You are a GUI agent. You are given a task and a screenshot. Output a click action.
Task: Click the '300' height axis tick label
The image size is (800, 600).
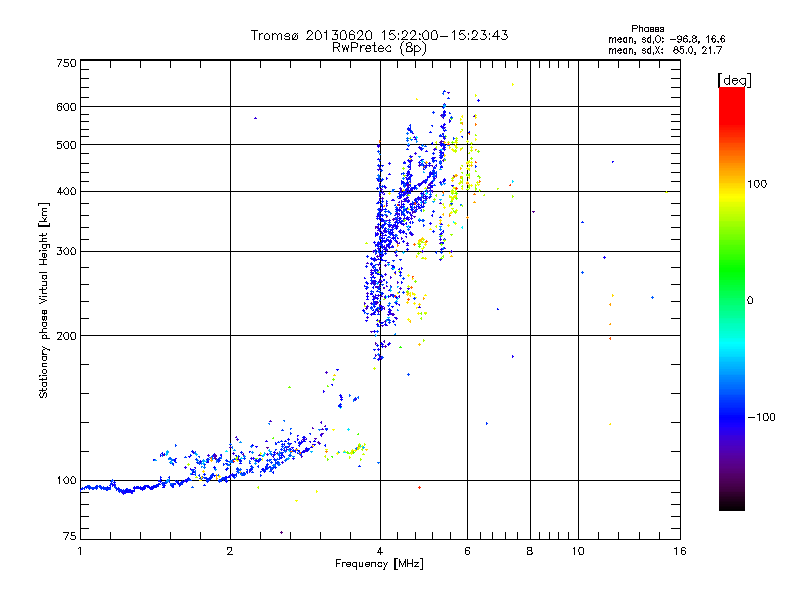[x=66, y=252]
